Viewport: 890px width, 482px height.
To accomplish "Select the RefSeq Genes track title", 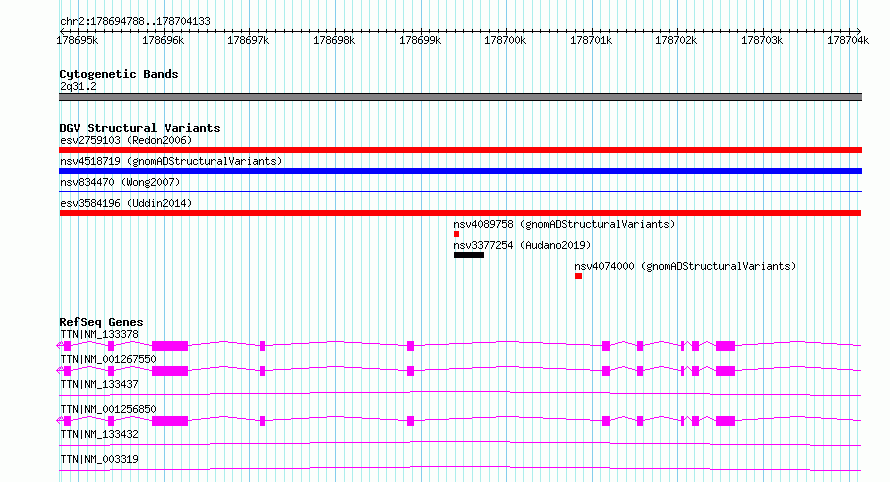I will pos(101,322).
